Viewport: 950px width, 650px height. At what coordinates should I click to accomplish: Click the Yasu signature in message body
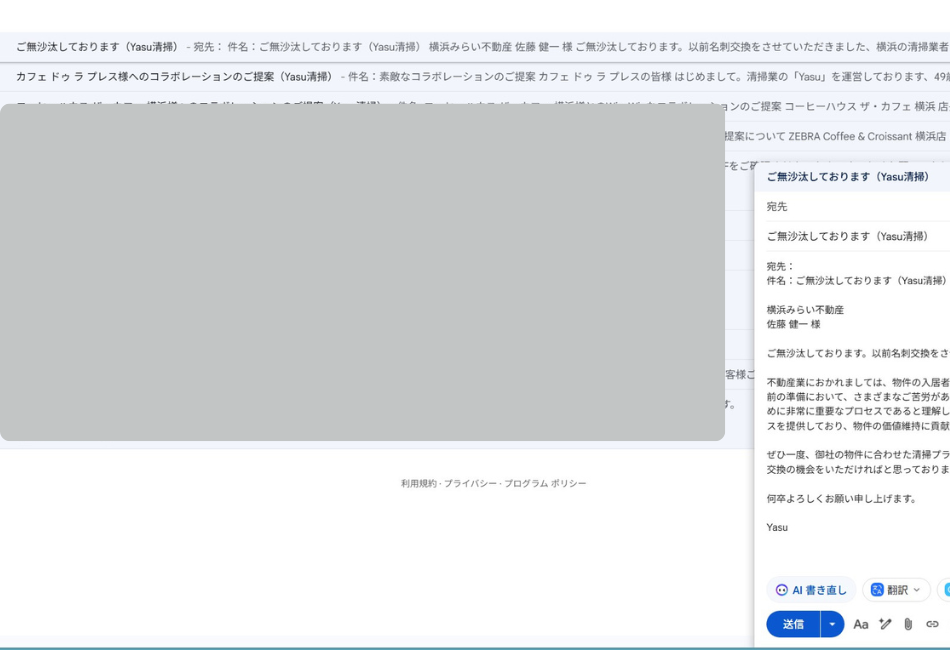tap(777, 527)
